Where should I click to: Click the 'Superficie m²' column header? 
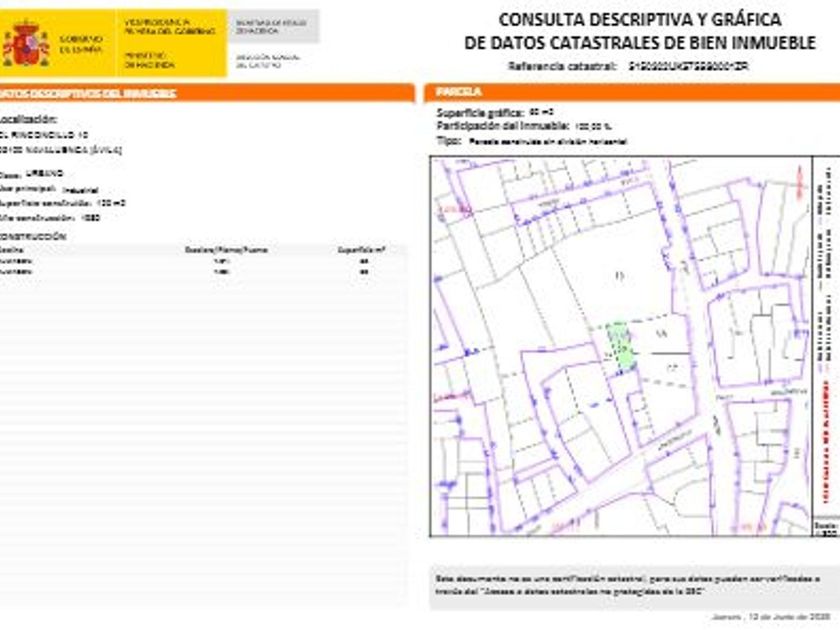click(362, 250)
